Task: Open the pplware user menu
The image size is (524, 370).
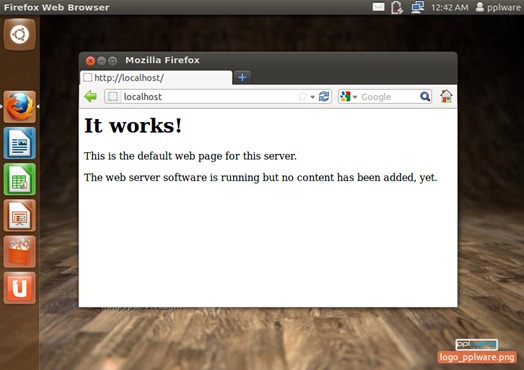Action: coord(498,7)
